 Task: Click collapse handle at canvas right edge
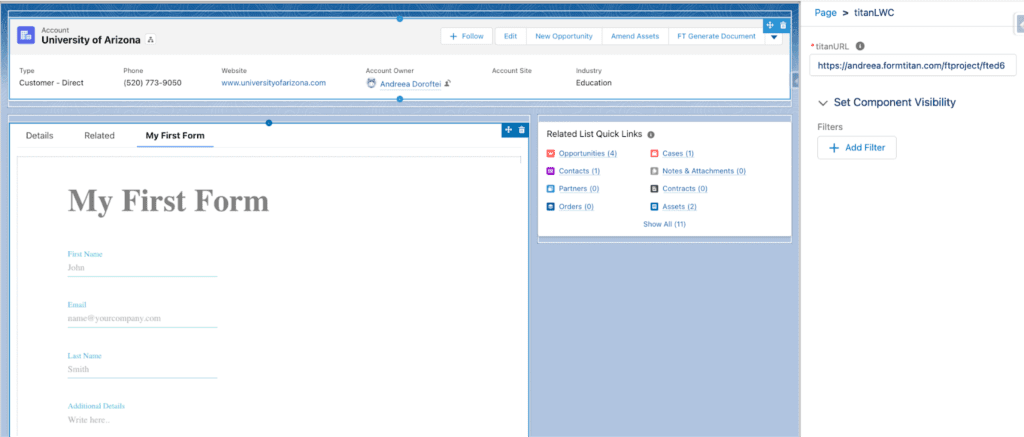[795, 80]
